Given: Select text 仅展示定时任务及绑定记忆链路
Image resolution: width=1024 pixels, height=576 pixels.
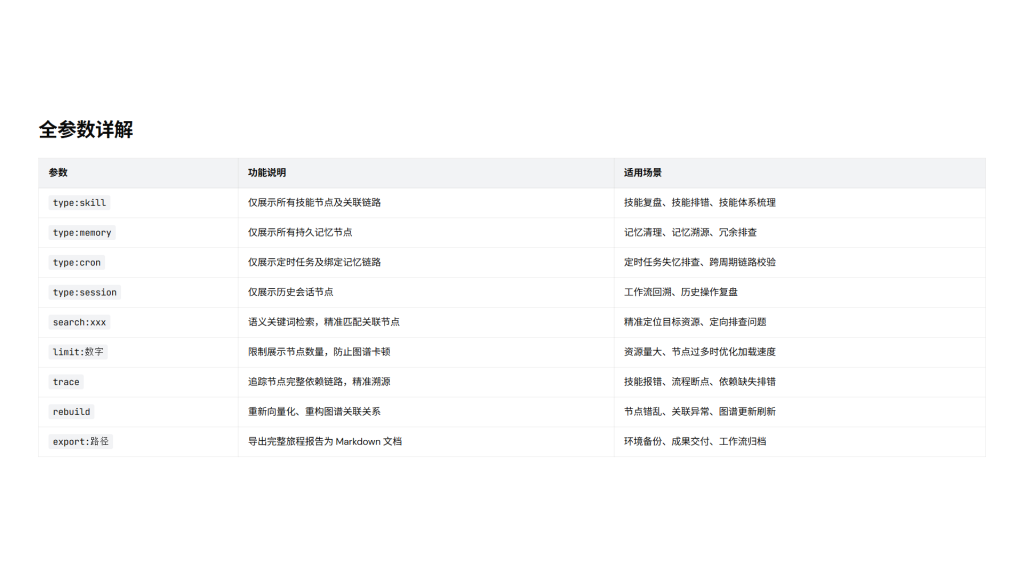Looking at the screenshot, I should (x=314, y=262).
